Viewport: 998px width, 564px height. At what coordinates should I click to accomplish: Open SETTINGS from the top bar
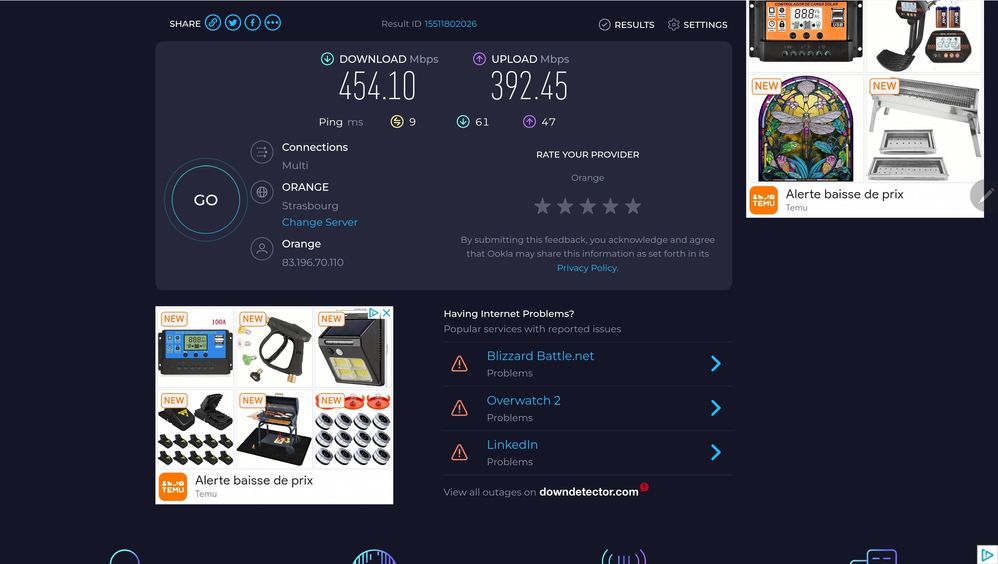[697, 24]
